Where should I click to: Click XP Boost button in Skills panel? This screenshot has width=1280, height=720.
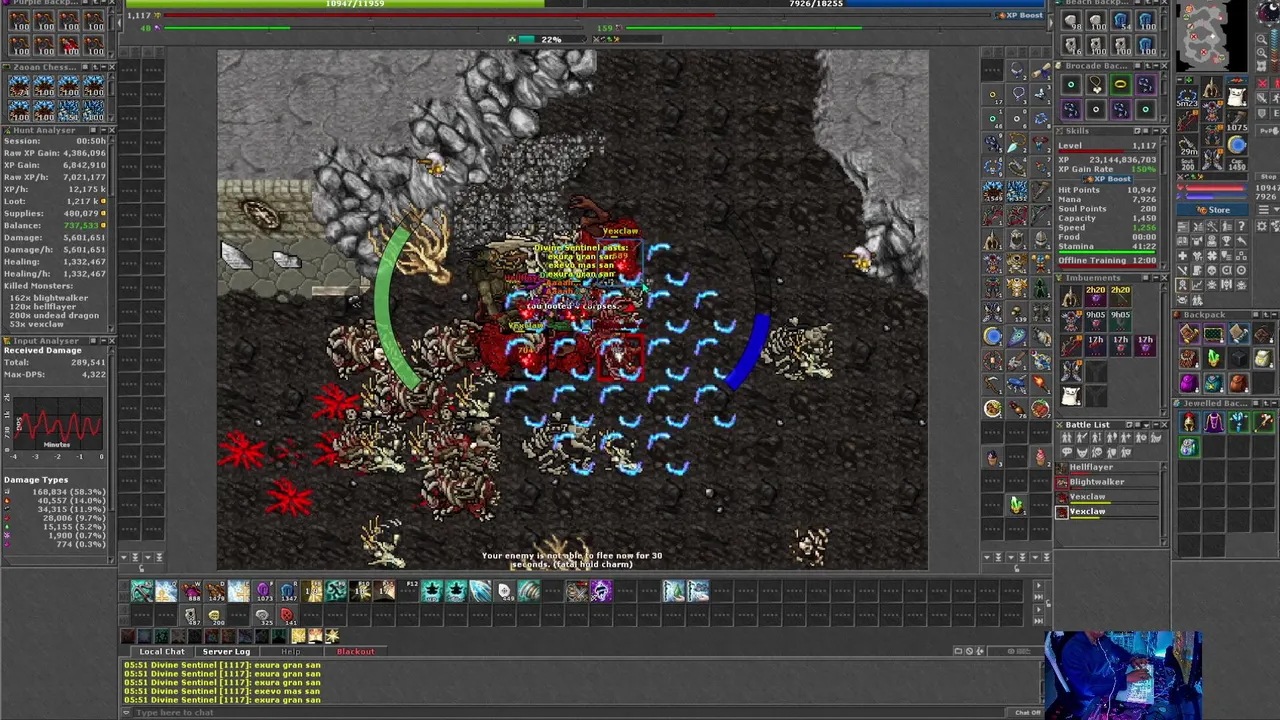(x=1108, y=179)
